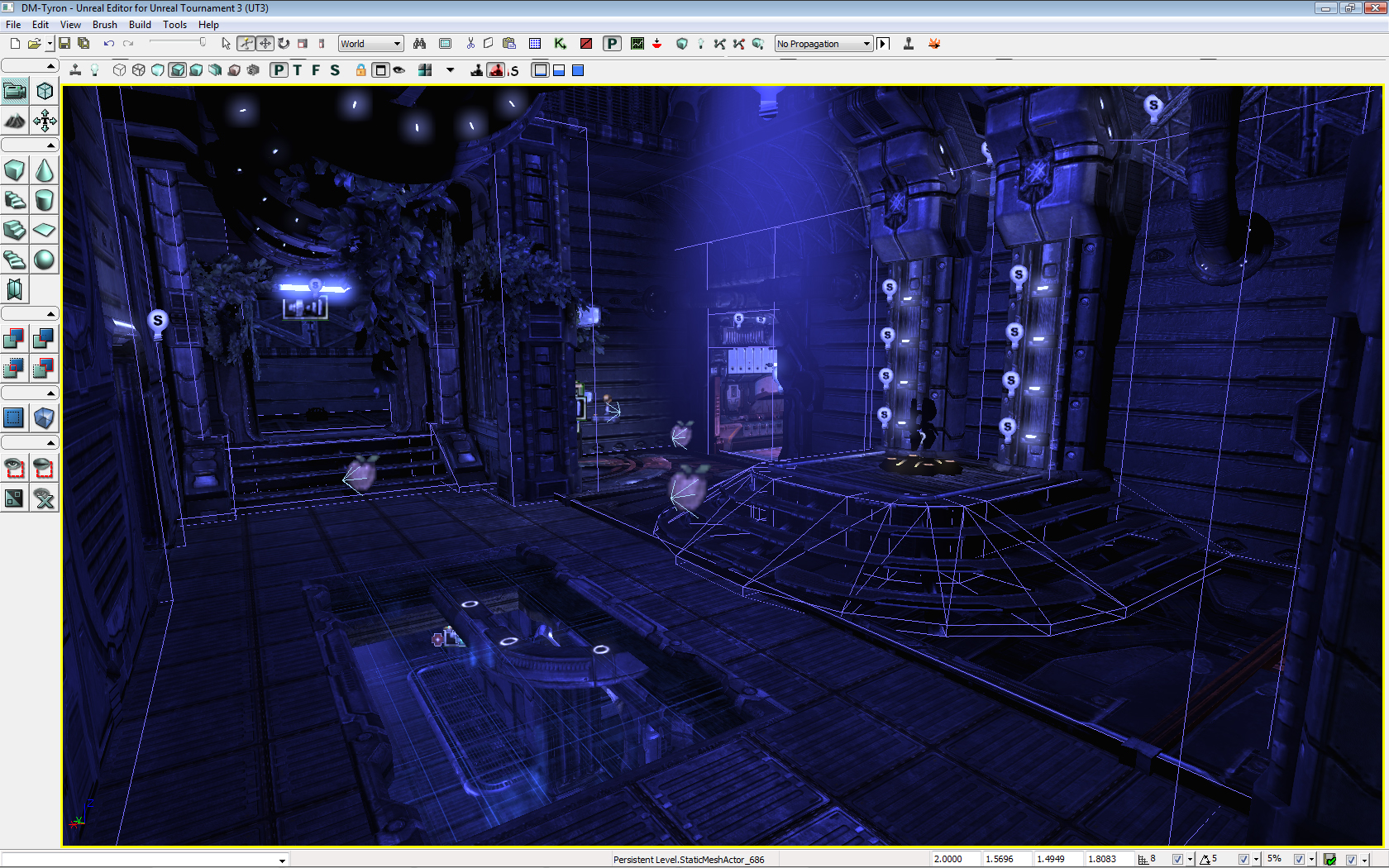This screenshot has width=1389, height=868.
Task: Build geometry with the cube icon
Action: tap(682, 44)
